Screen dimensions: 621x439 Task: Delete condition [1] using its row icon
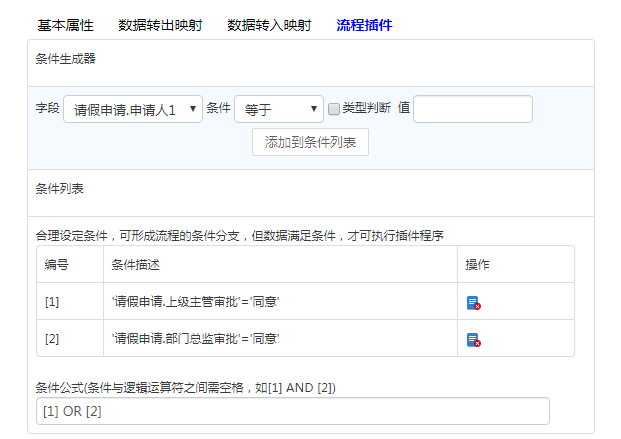(x=474, y=302)
